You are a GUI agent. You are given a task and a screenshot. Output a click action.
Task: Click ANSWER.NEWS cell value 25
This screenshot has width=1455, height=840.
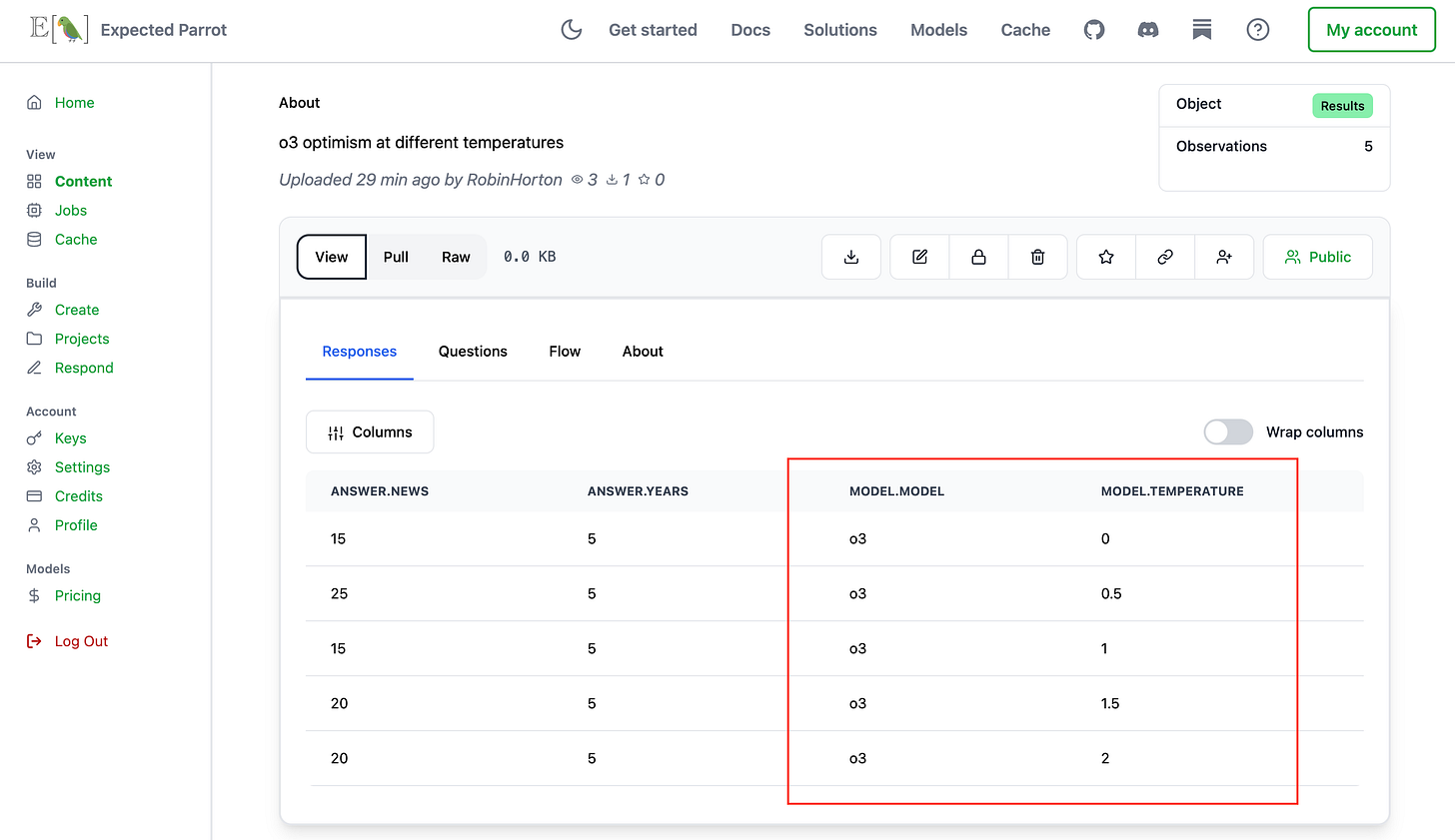pyautogui.click(x=340, y=593)
